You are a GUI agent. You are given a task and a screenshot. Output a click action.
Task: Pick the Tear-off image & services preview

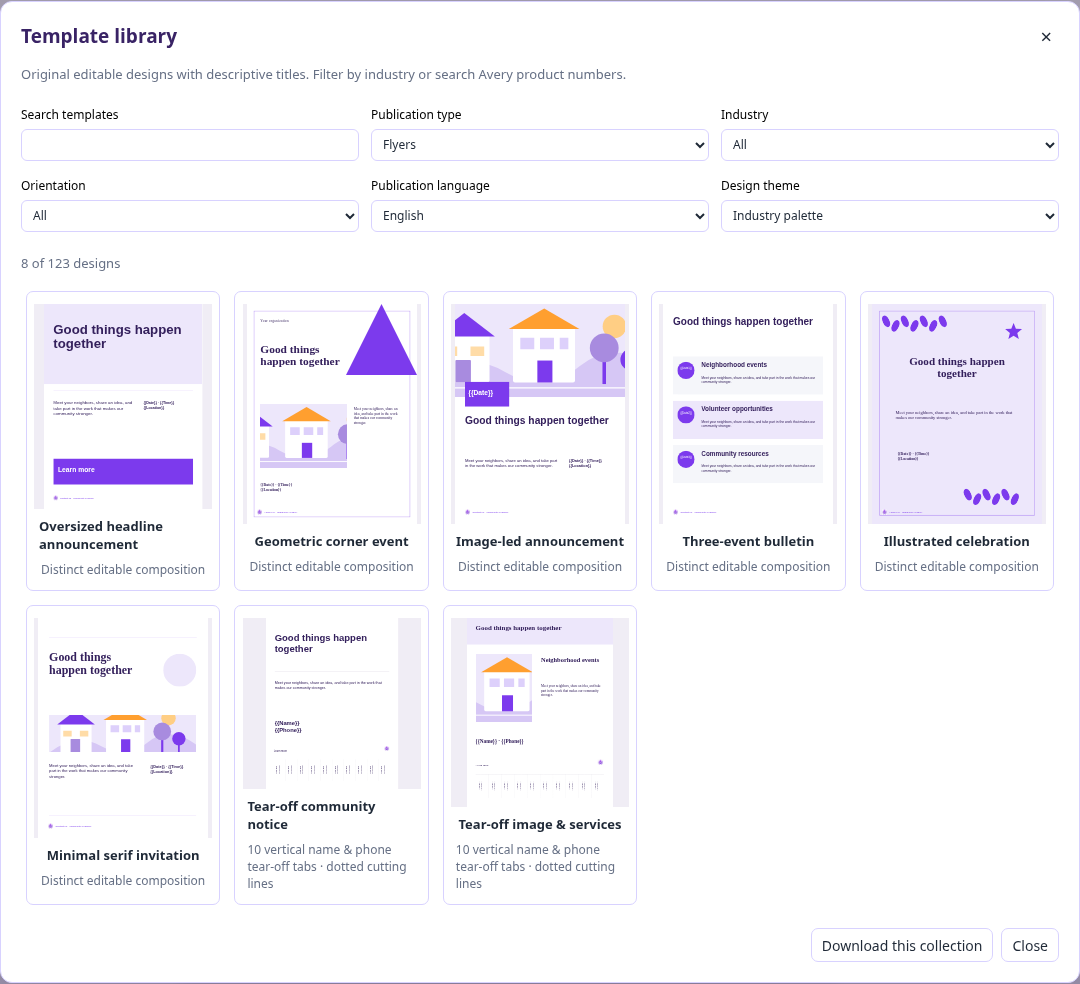pyautogui.click(x=540, y=712)
